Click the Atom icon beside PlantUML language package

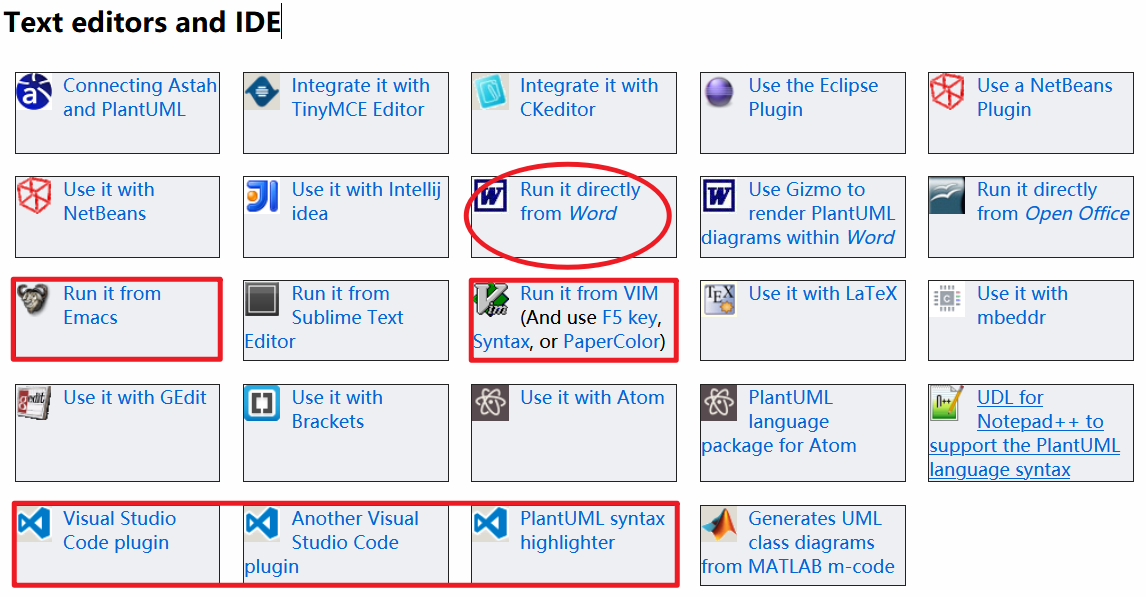(x=719, y=403)
